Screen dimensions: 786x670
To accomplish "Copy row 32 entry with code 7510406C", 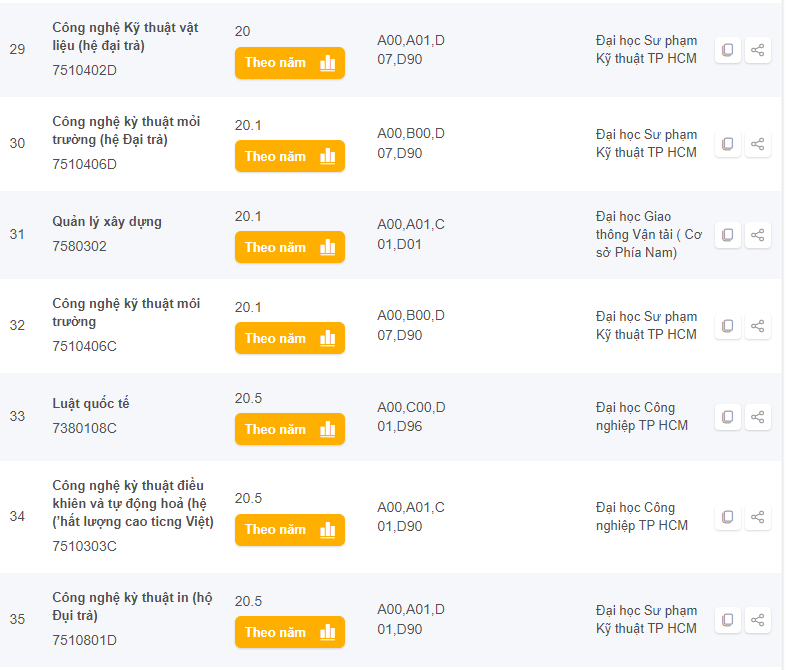I will tap(727, 326).
